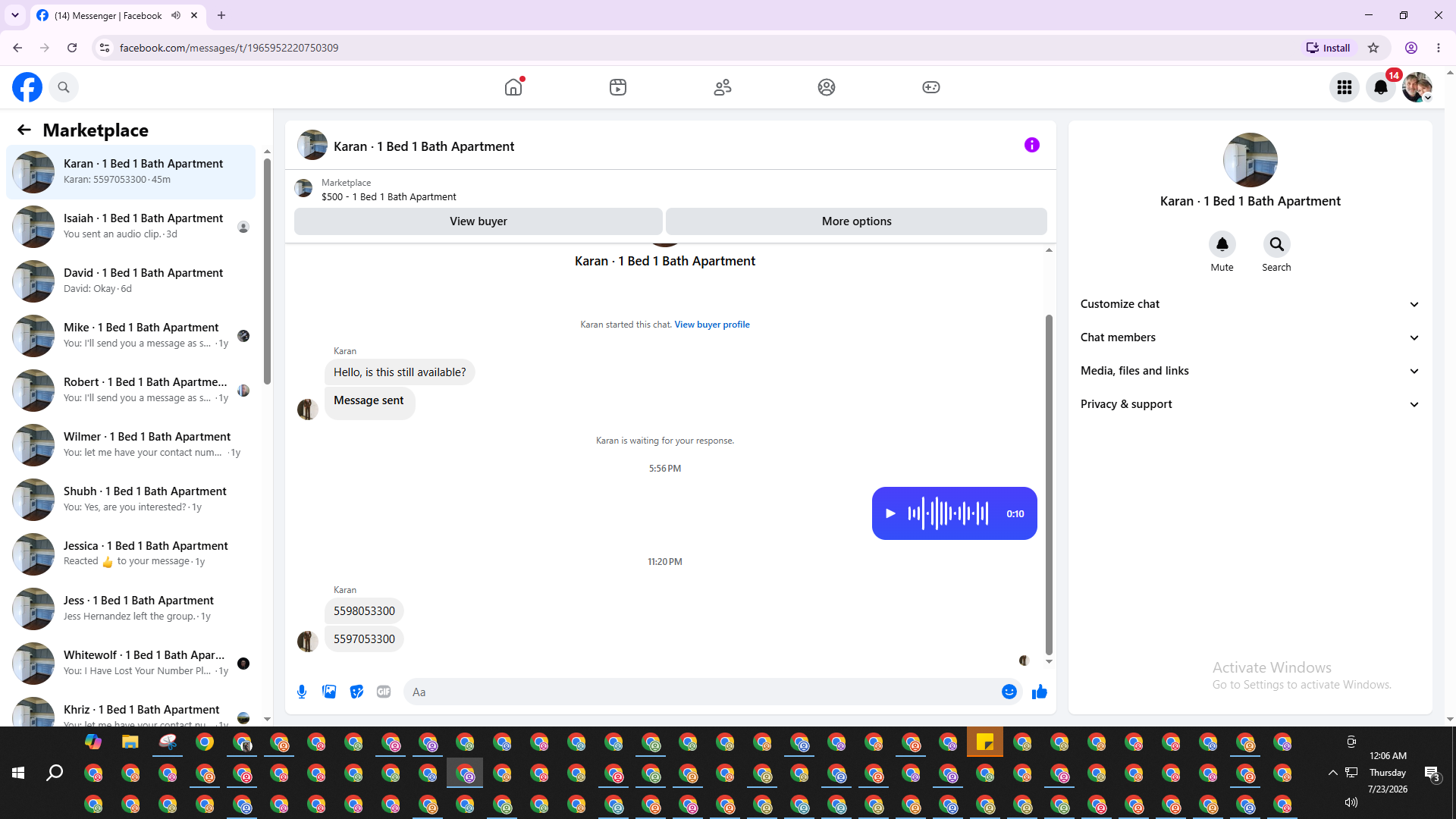The image size is (1456, 819).
Task: Open conversation information icon
Action: click(x=1032, y=145)
